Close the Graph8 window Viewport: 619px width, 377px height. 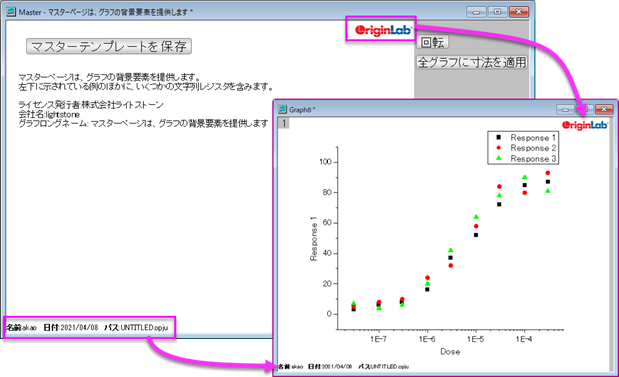click(604, 109)
